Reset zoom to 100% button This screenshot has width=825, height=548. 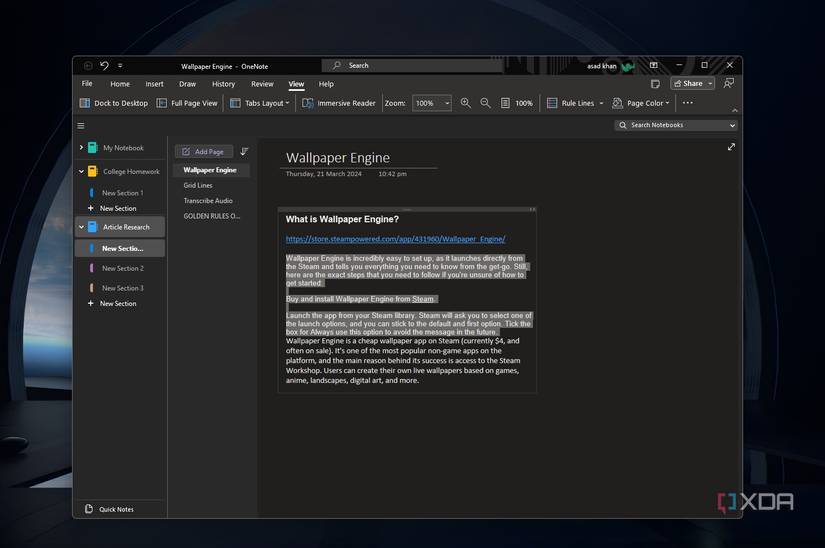click(517, 103)
